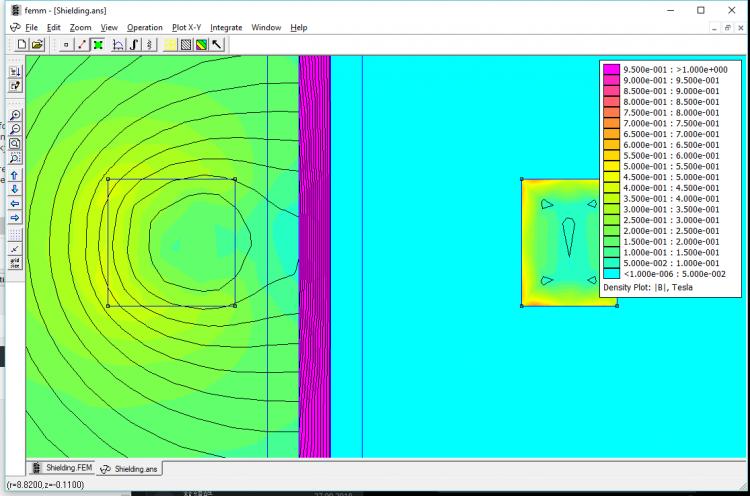This screenshot has height=496, width=750.
Task: Click the Open file folder icon
Action: coord(37,45)
